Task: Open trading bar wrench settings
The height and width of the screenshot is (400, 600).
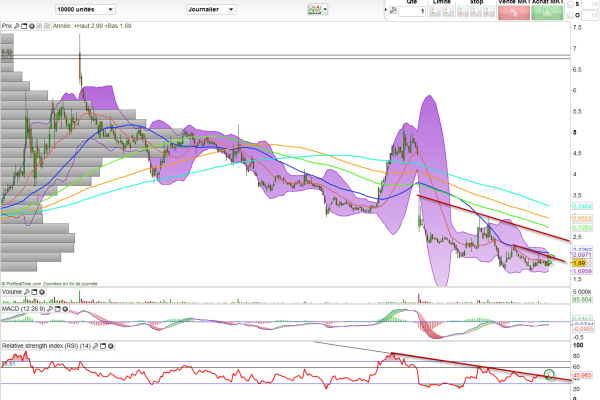Action: pos(393,11)
